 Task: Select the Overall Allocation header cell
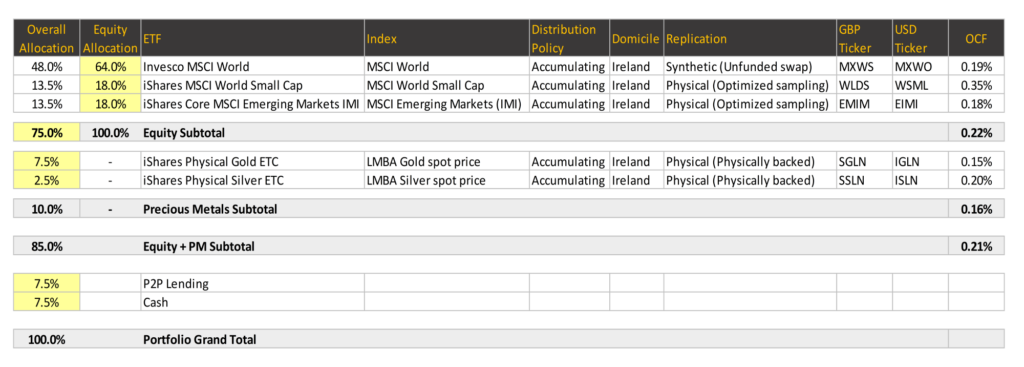pos(46,39)
